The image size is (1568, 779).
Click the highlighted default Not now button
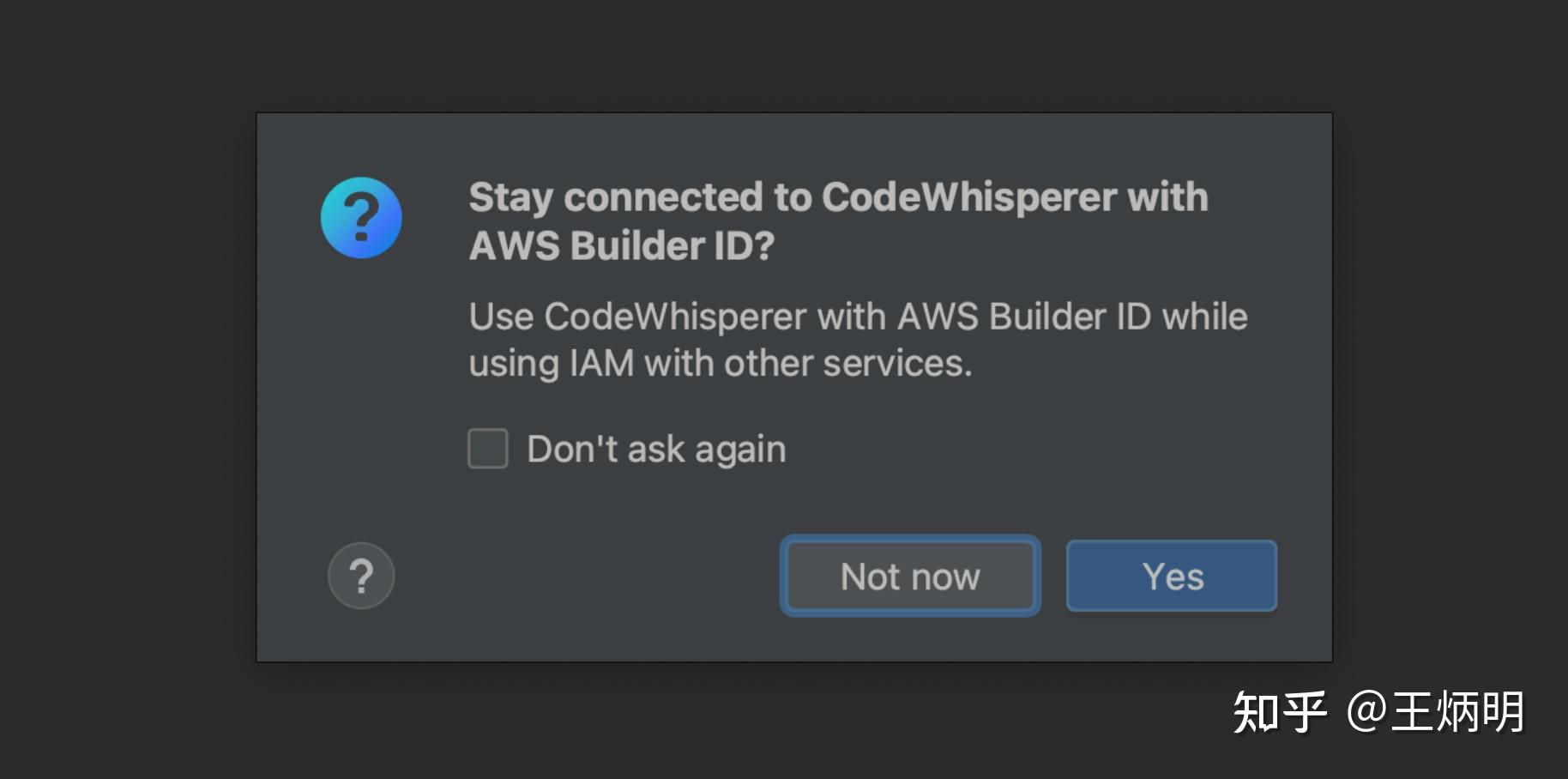pyautogui.click(x=909, y=576)
